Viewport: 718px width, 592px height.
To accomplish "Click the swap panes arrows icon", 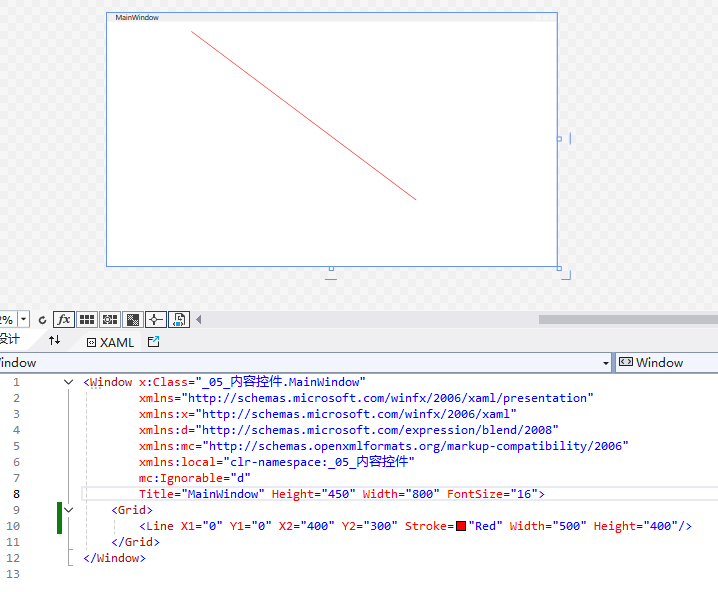I will click(x=55, y=341).
